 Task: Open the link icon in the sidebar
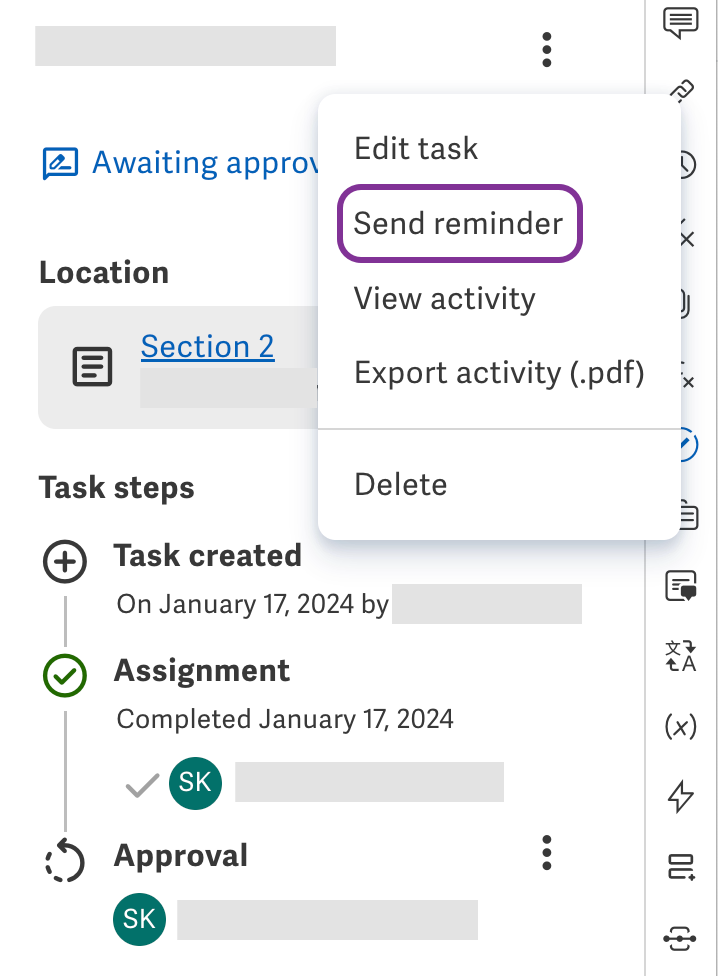pos(682,91)
